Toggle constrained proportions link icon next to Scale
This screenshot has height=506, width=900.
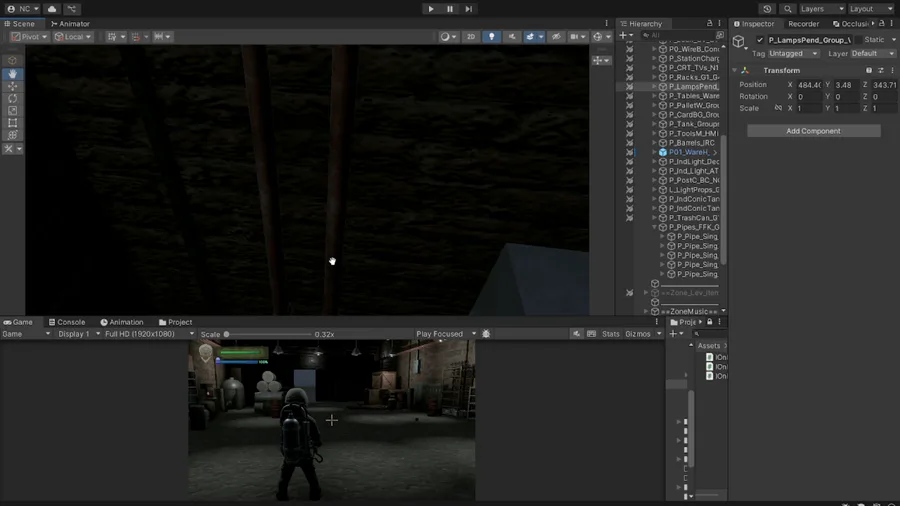(778, 108)
